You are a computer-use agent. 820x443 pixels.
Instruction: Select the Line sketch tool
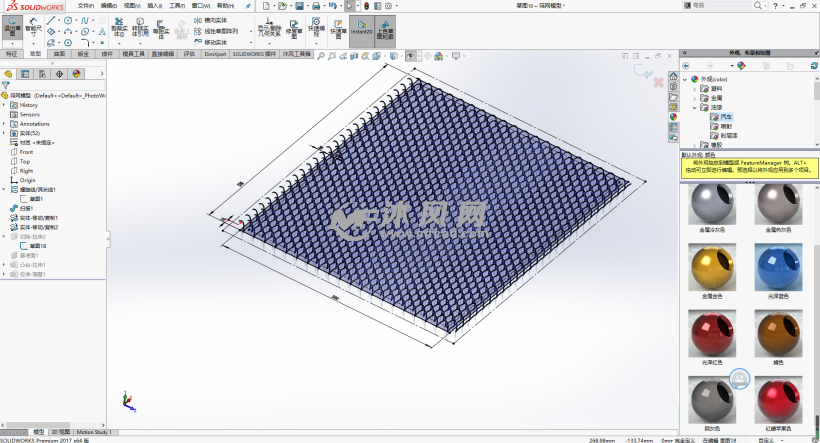point(51,20)
